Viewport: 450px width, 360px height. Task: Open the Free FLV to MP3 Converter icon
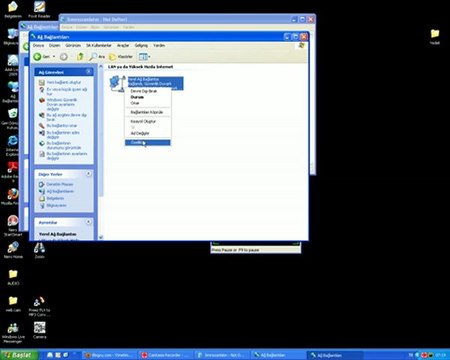pos(39,306)
